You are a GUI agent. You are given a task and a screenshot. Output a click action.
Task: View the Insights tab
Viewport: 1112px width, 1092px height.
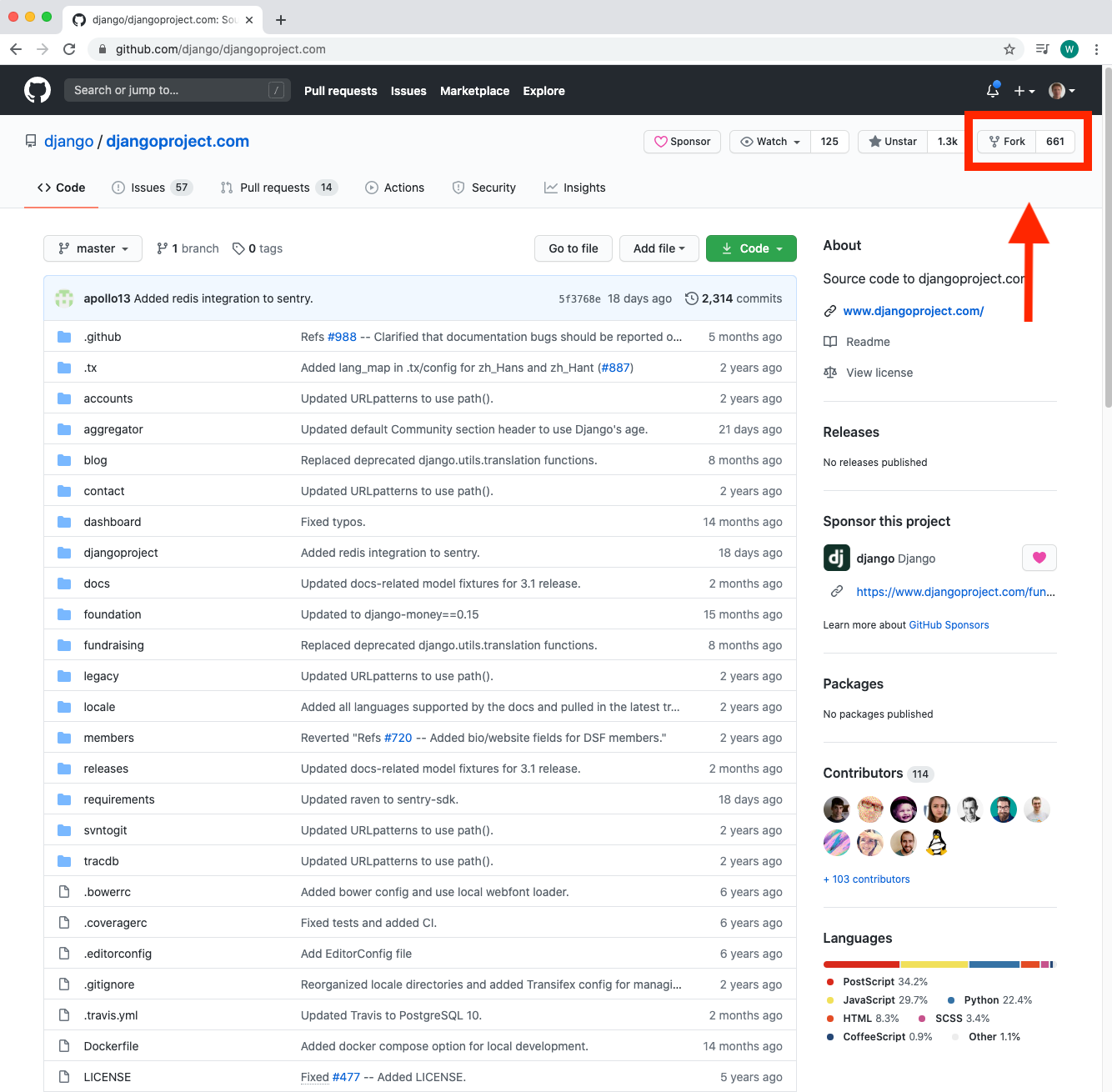tap(574, 188)
